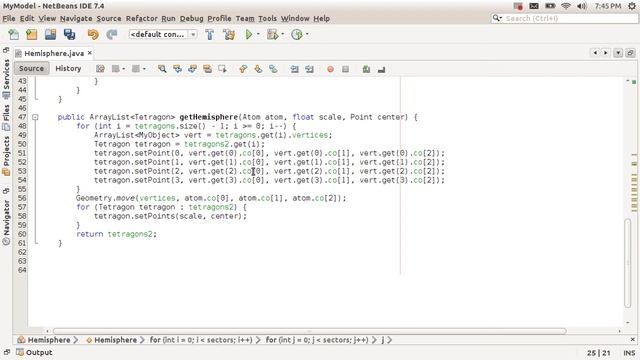Open the default configuration combo box

163,35
